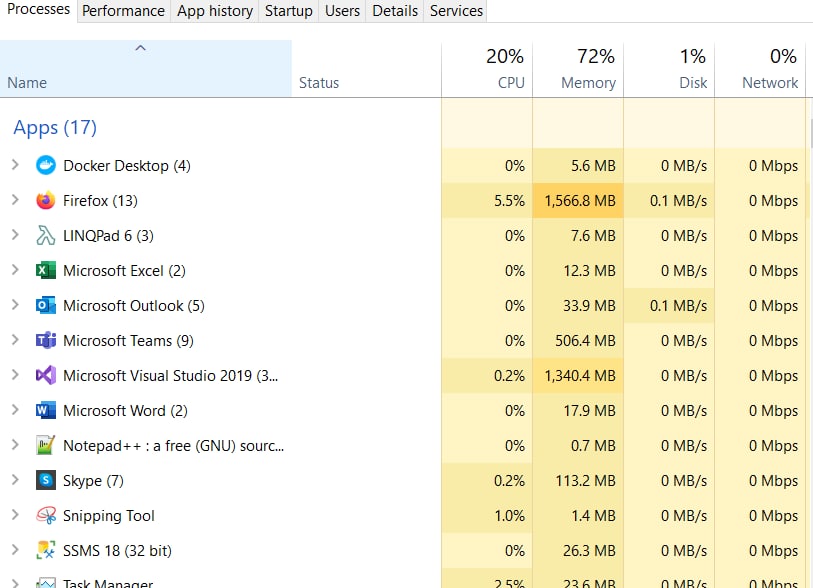
Task: Click Firefox memory value 1,566.8 MB
Action: pos(580,201)
